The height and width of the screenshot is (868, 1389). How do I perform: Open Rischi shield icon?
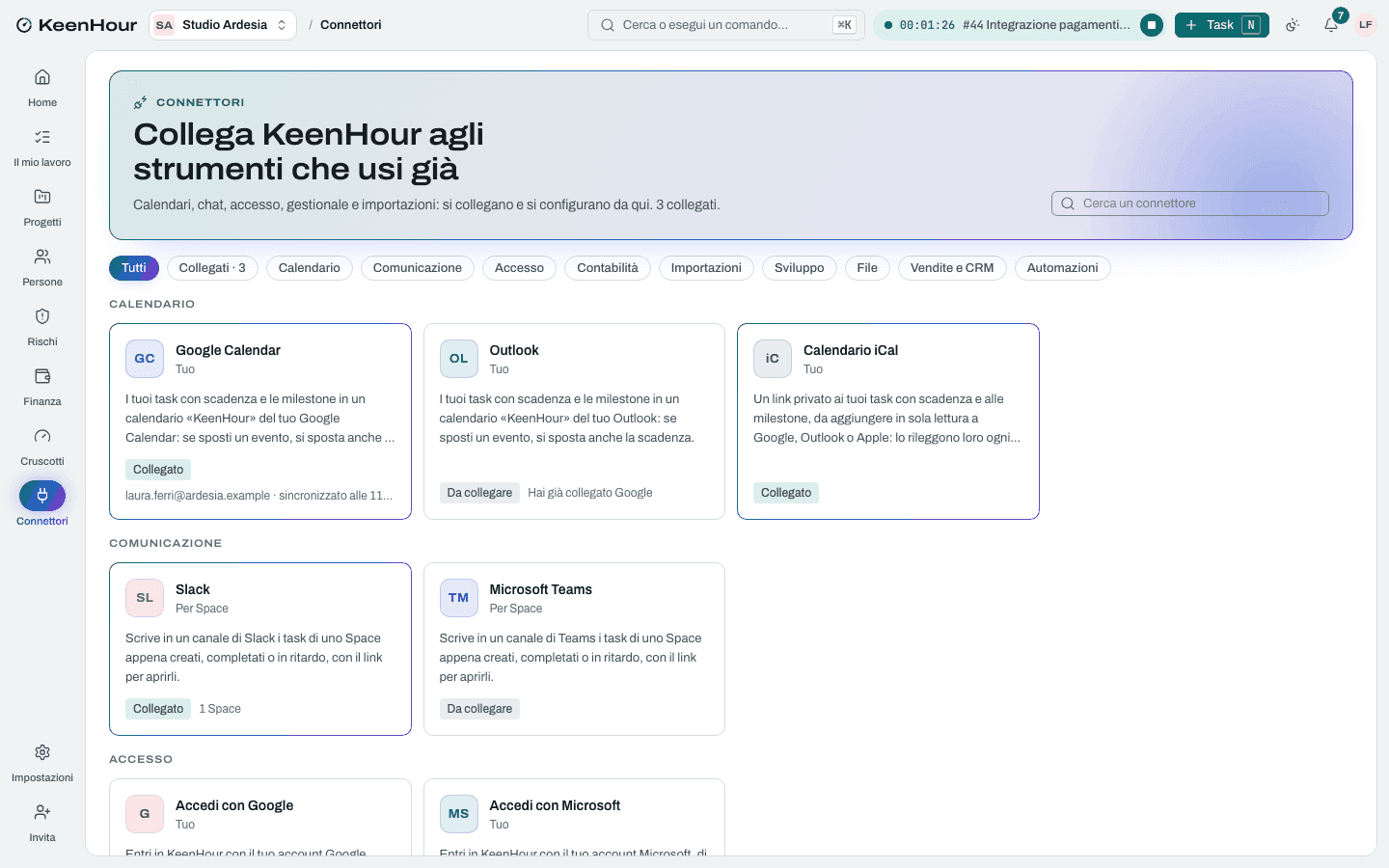pyautogui.click(x=42, y=316)
